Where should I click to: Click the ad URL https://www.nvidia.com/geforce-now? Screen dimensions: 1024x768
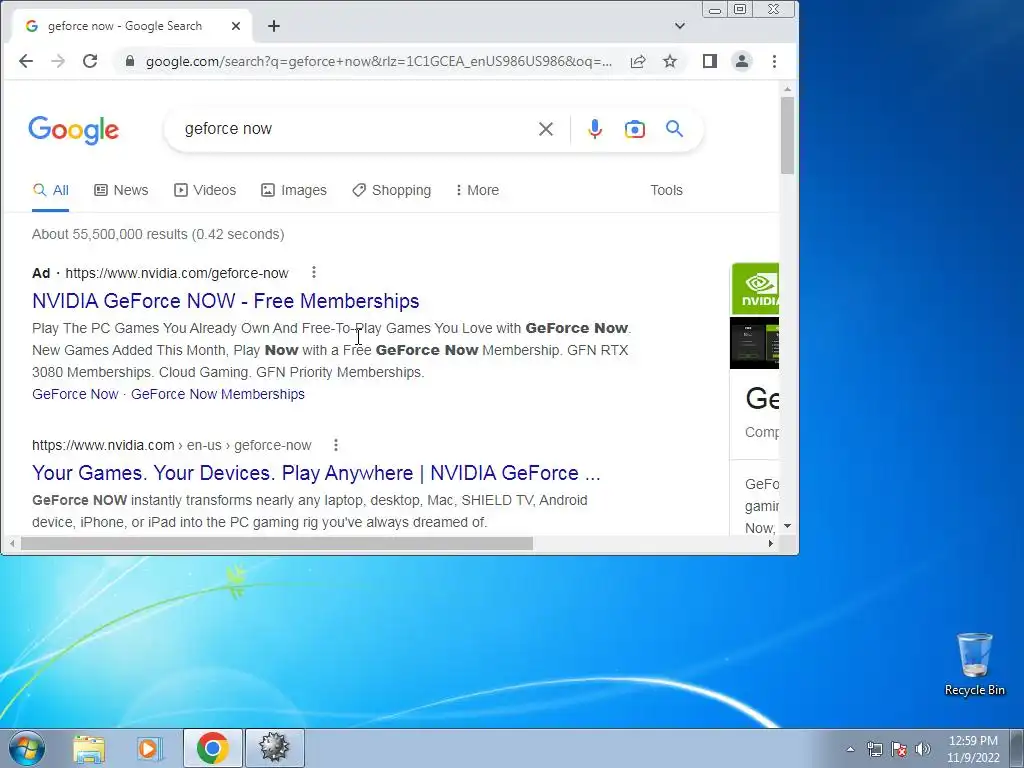(x=177, y=273)
